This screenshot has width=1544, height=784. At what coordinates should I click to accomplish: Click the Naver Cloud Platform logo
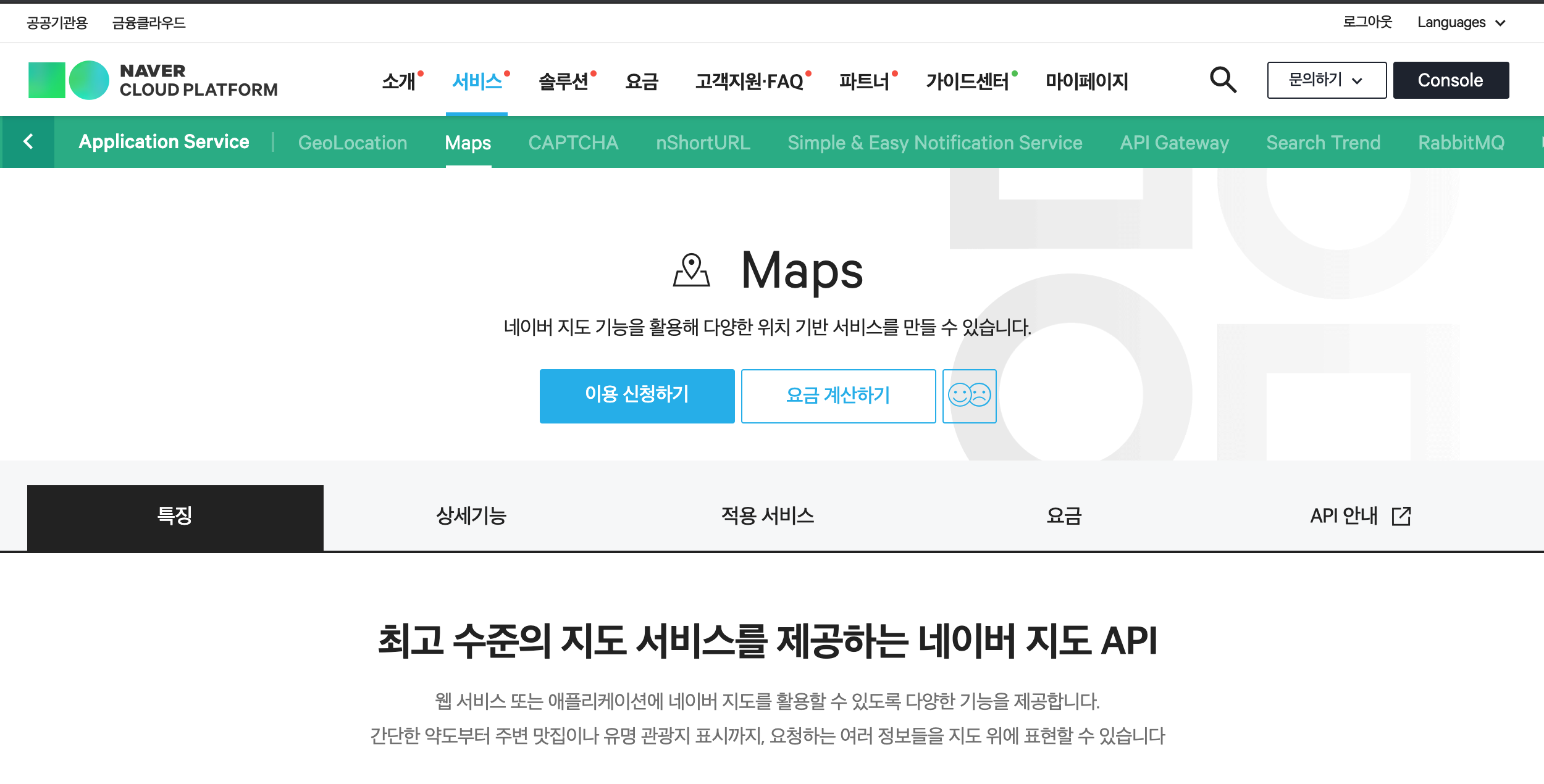coord(153,80)
